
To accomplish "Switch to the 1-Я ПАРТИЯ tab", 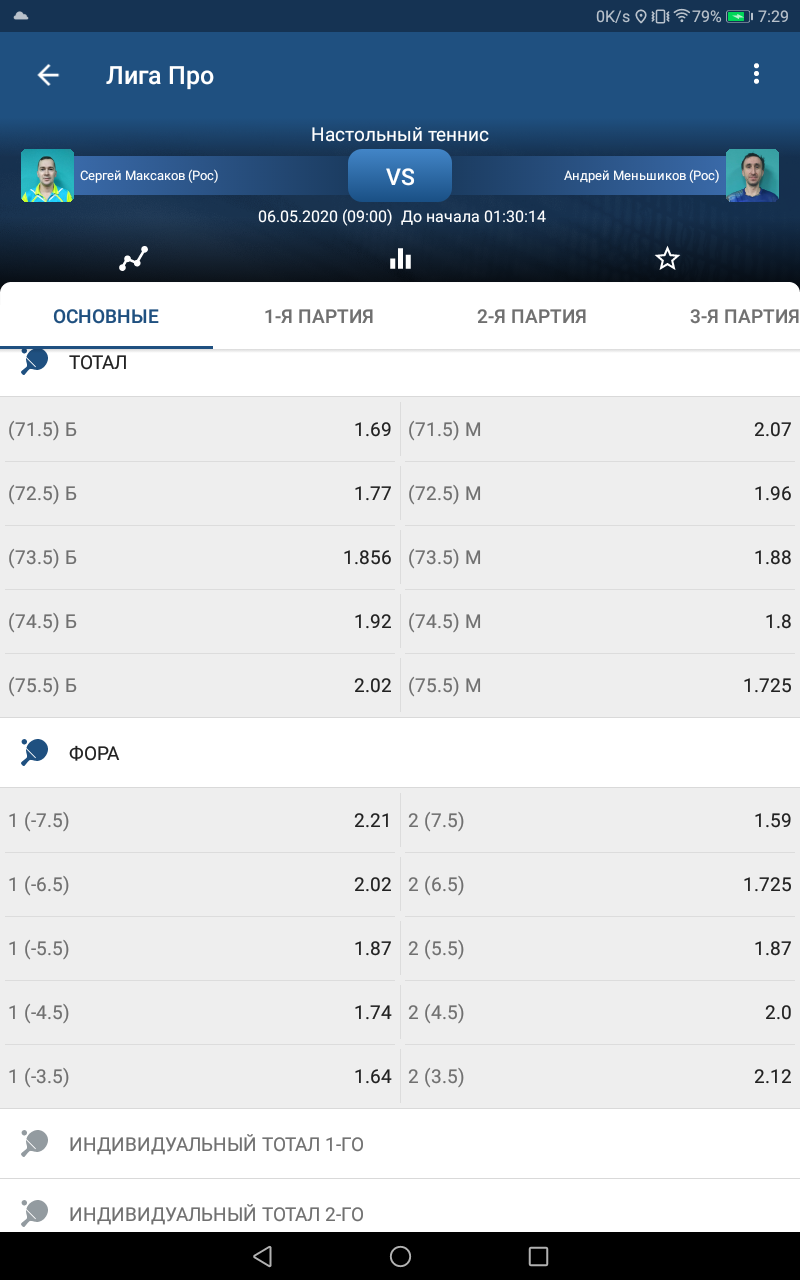I will (319, 317).
